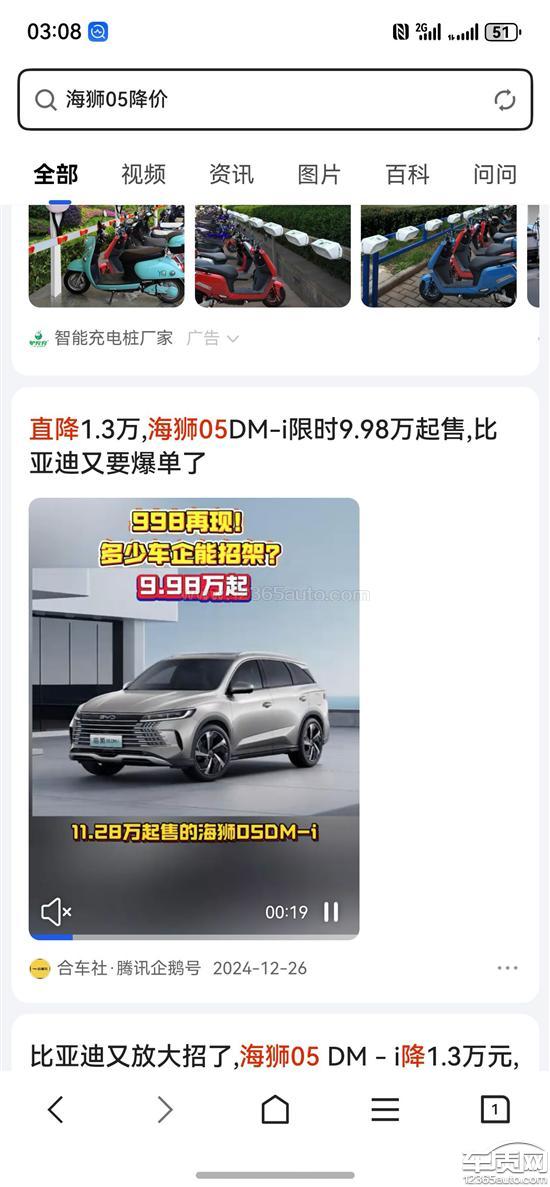Select the 图片 tab

click(x=319, y=174)
